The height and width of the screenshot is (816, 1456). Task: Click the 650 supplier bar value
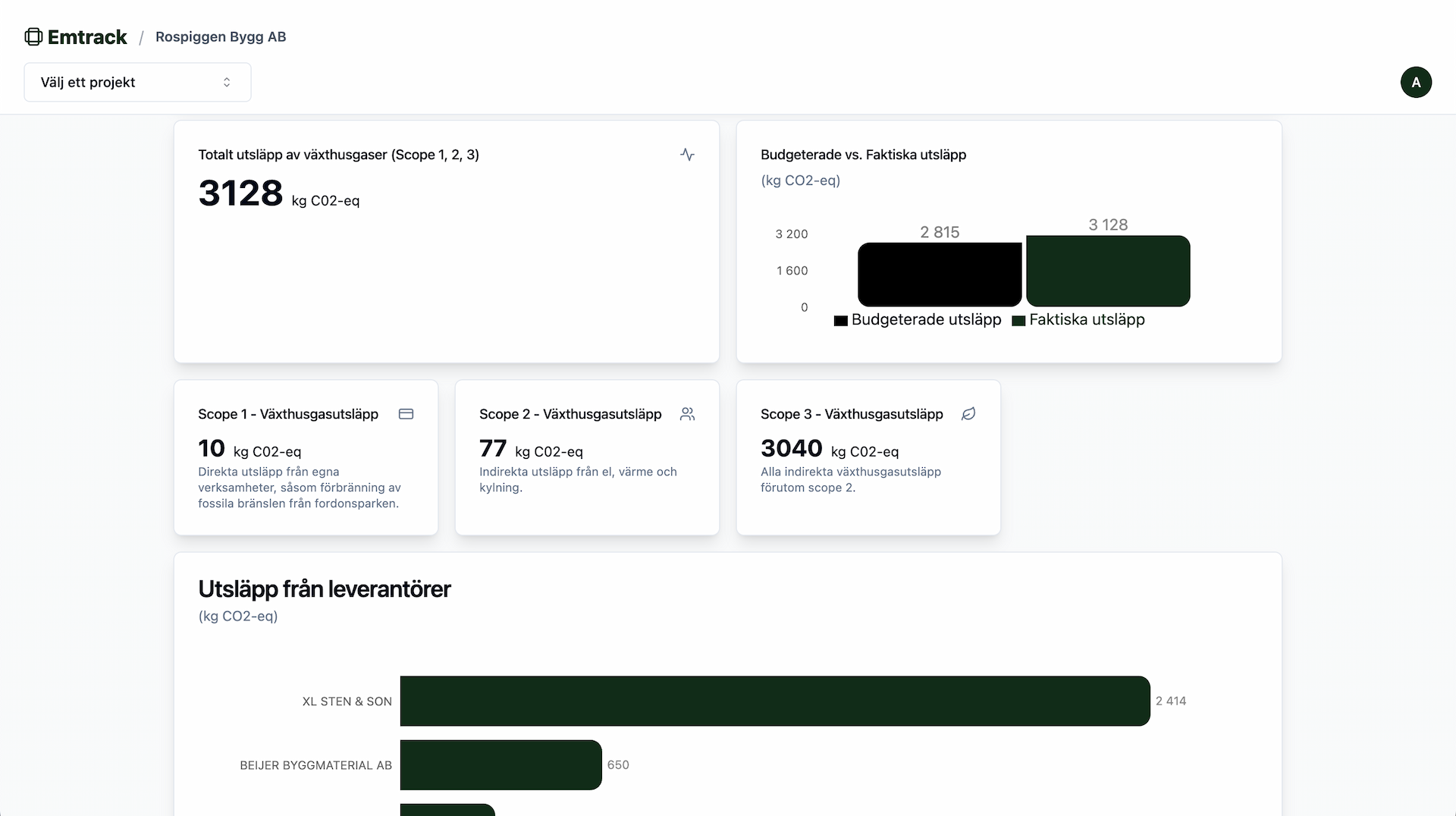pyautogui.click(x=618, y=764)
